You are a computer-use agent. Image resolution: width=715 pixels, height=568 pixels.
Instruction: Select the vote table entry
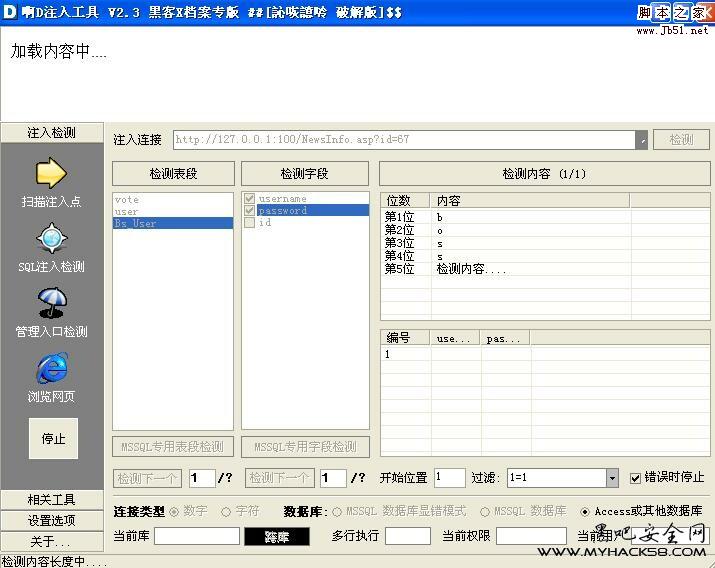[x=173, y=199]
